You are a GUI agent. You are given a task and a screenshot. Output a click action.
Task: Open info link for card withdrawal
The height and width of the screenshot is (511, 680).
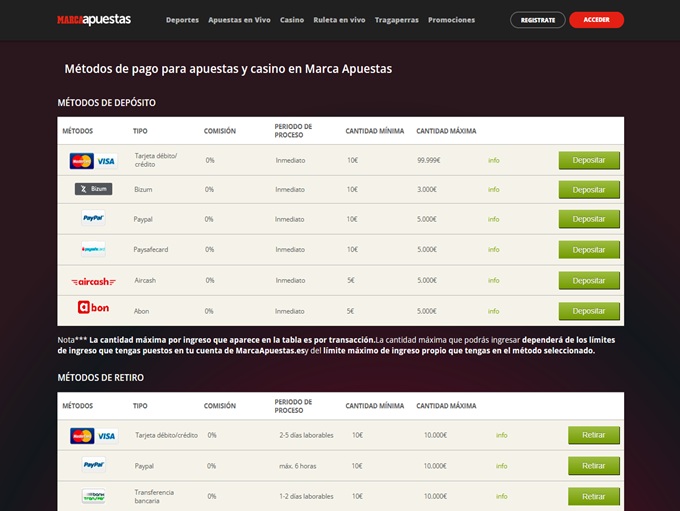[x=501, y=435]
